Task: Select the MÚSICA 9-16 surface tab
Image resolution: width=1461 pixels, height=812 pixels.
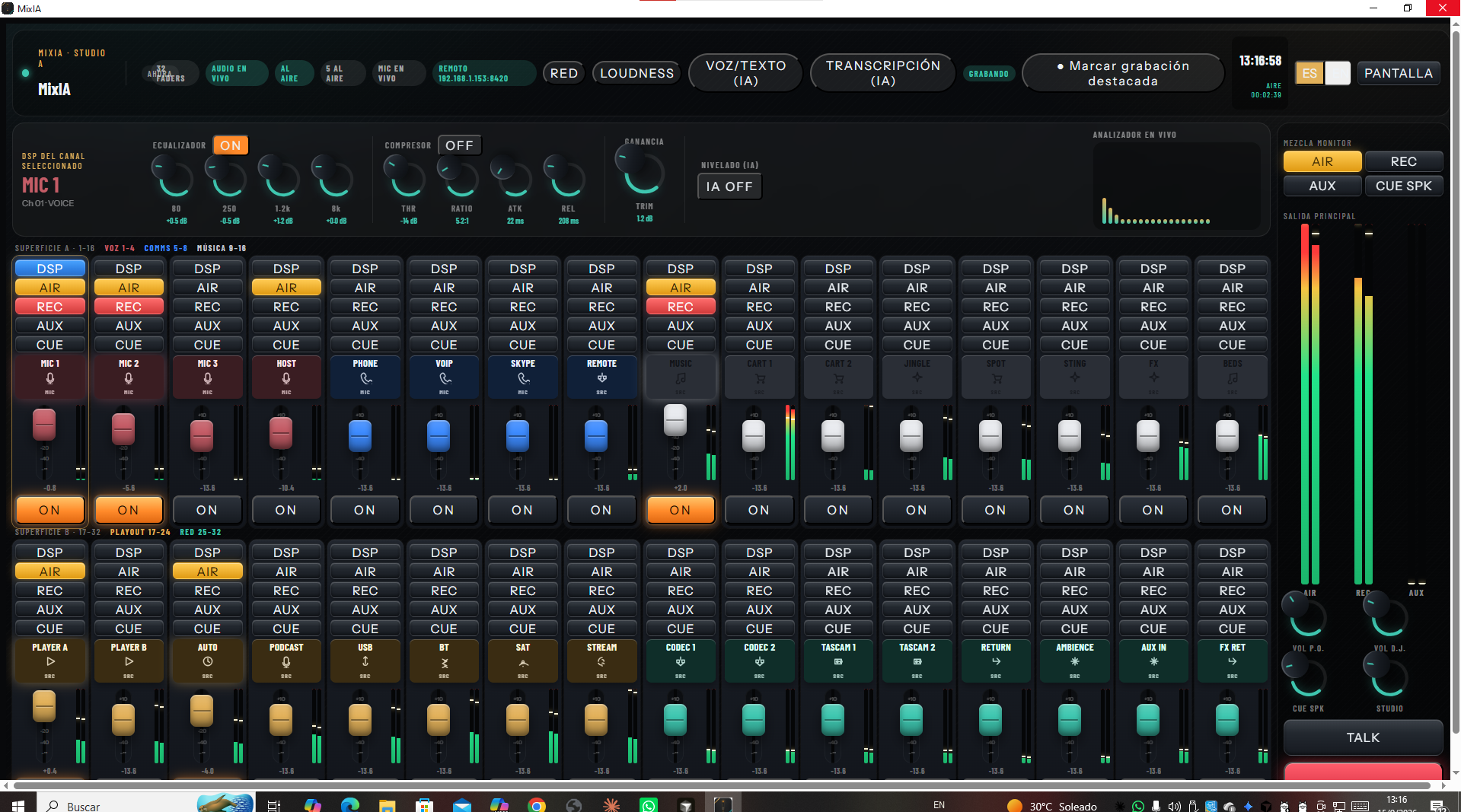Action: [x=222, y=248]
